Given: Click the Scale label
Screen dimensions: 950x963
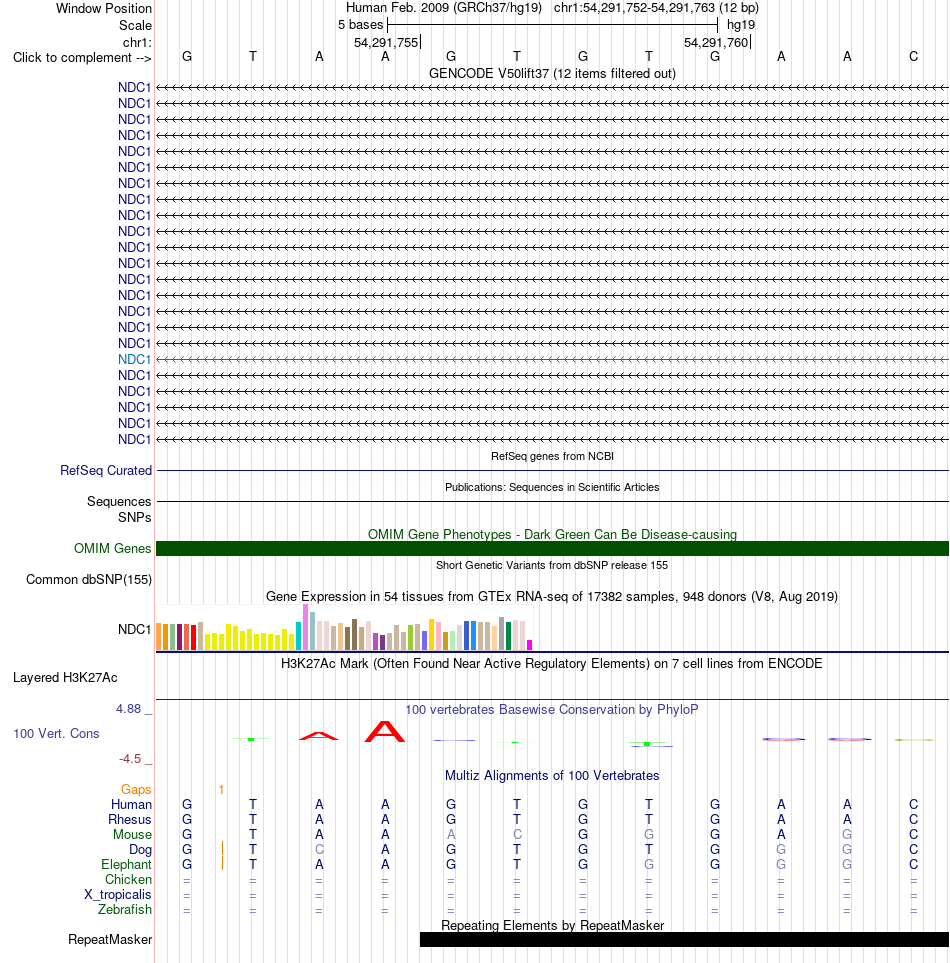Looking at the screenshot, I should (x=135, y=25).
